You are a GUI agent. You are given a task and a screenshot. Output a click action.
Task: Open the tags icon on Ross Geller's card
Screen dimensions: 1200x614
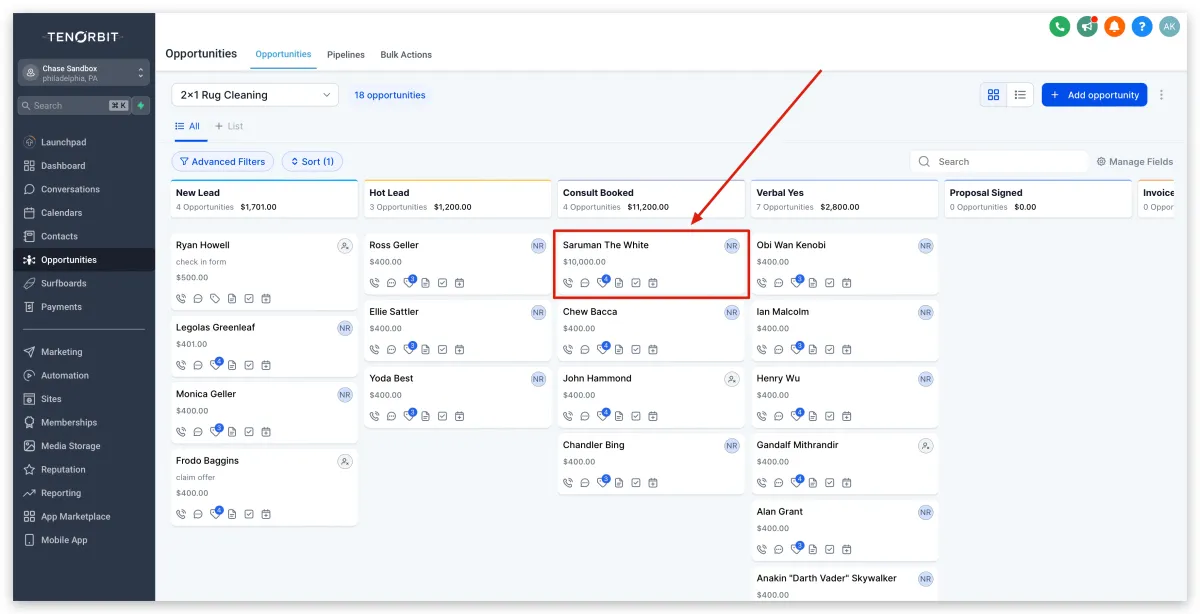tap(409, 283)
